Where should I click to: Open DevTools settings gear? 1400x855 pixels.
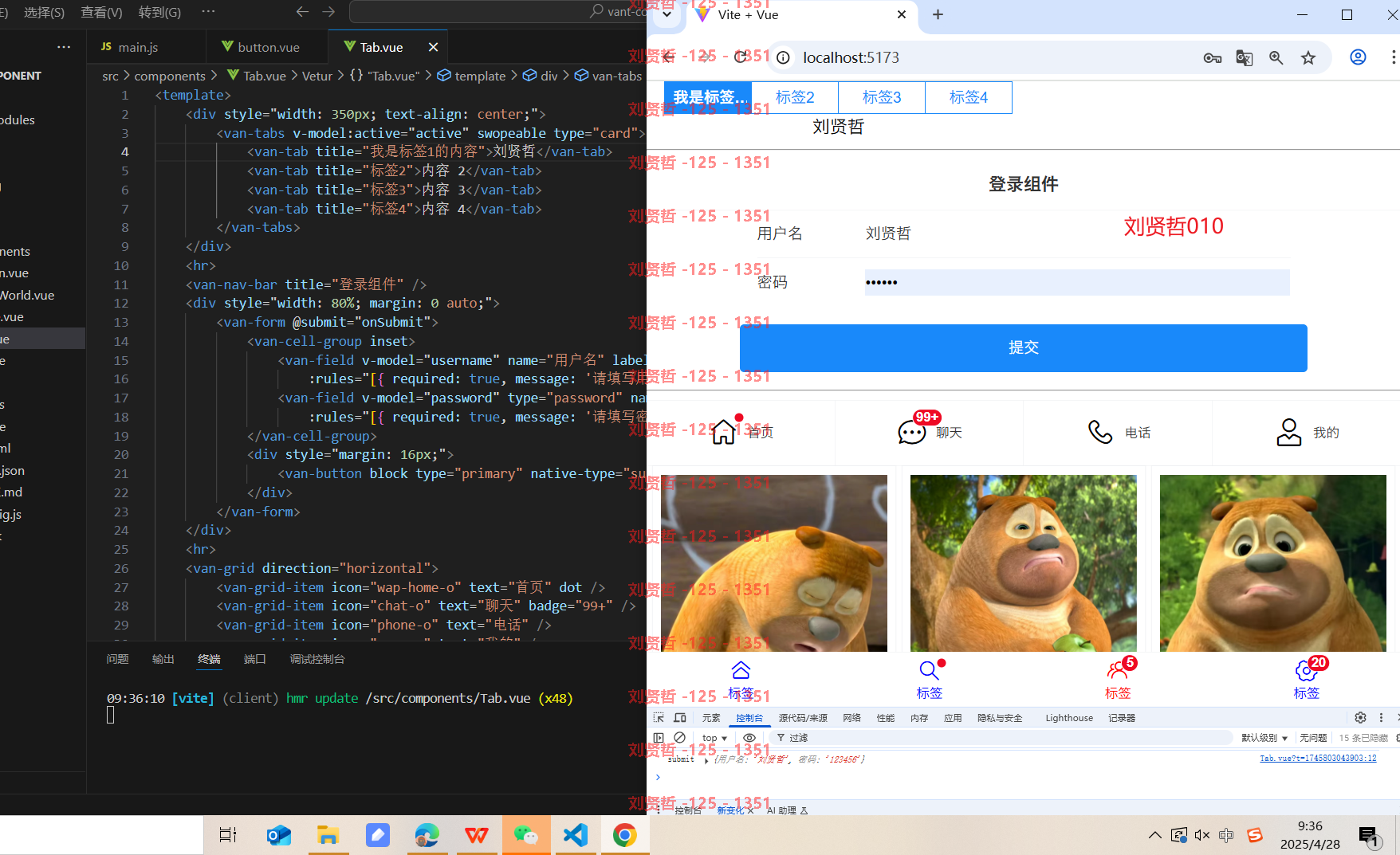tap(1360, 717)
